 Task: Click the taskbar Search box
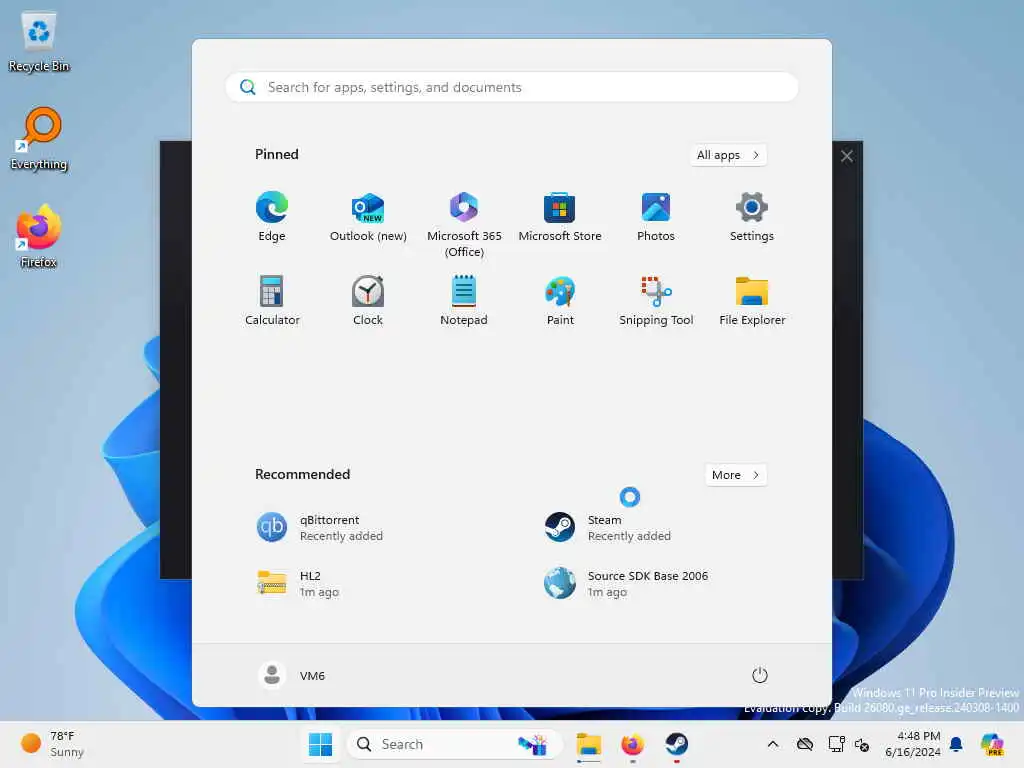click(455, 744)
